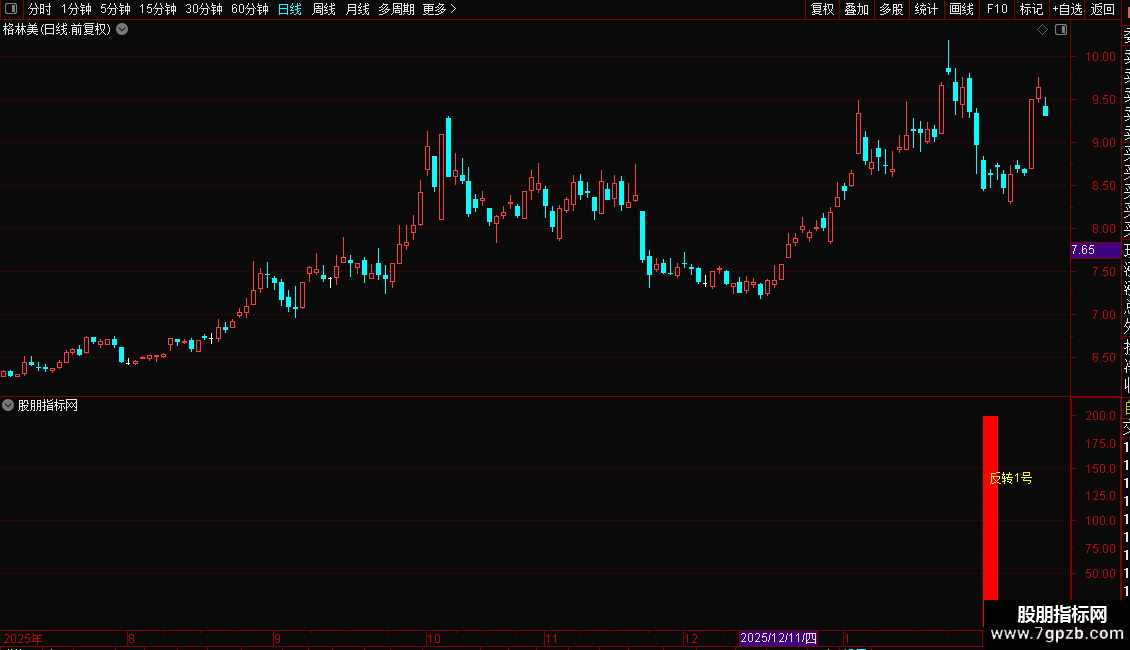Click the 10.00 price axis label
Image resolution: width=1130 pixels, height=650 pixels.
pos(1100,57)
